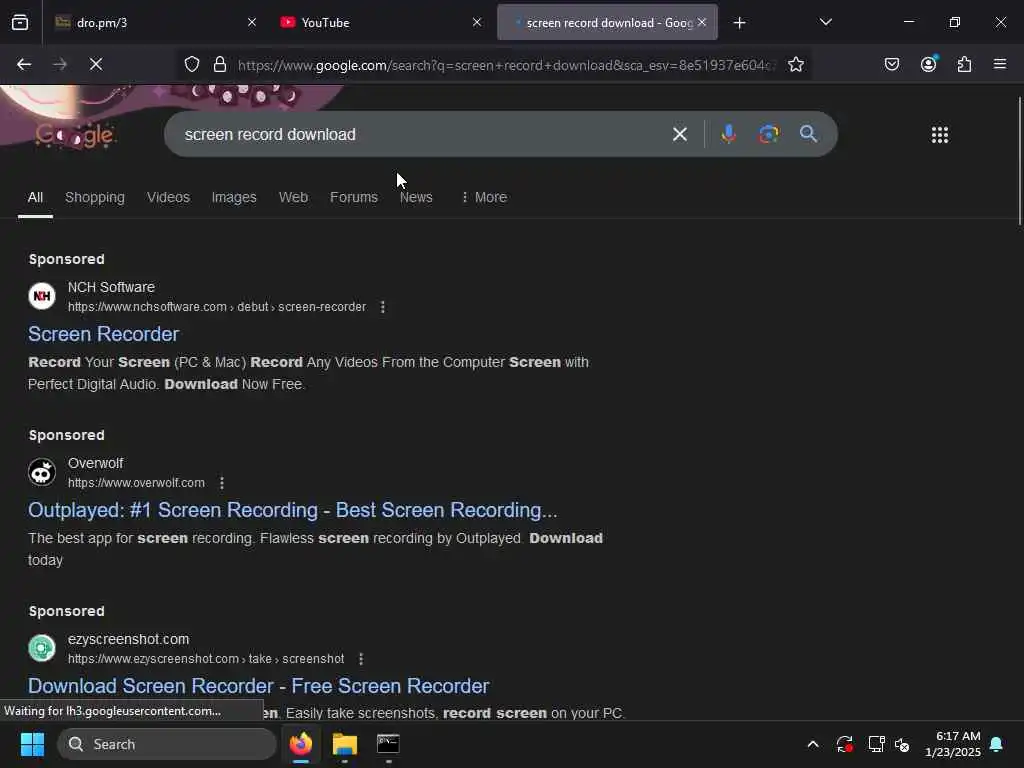Open Firefox hamburger application menu

(x=1000, y=64)
